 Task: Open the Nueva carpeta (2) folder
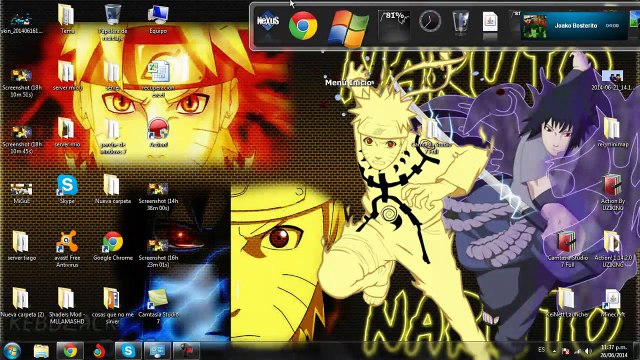pos(21,302)
